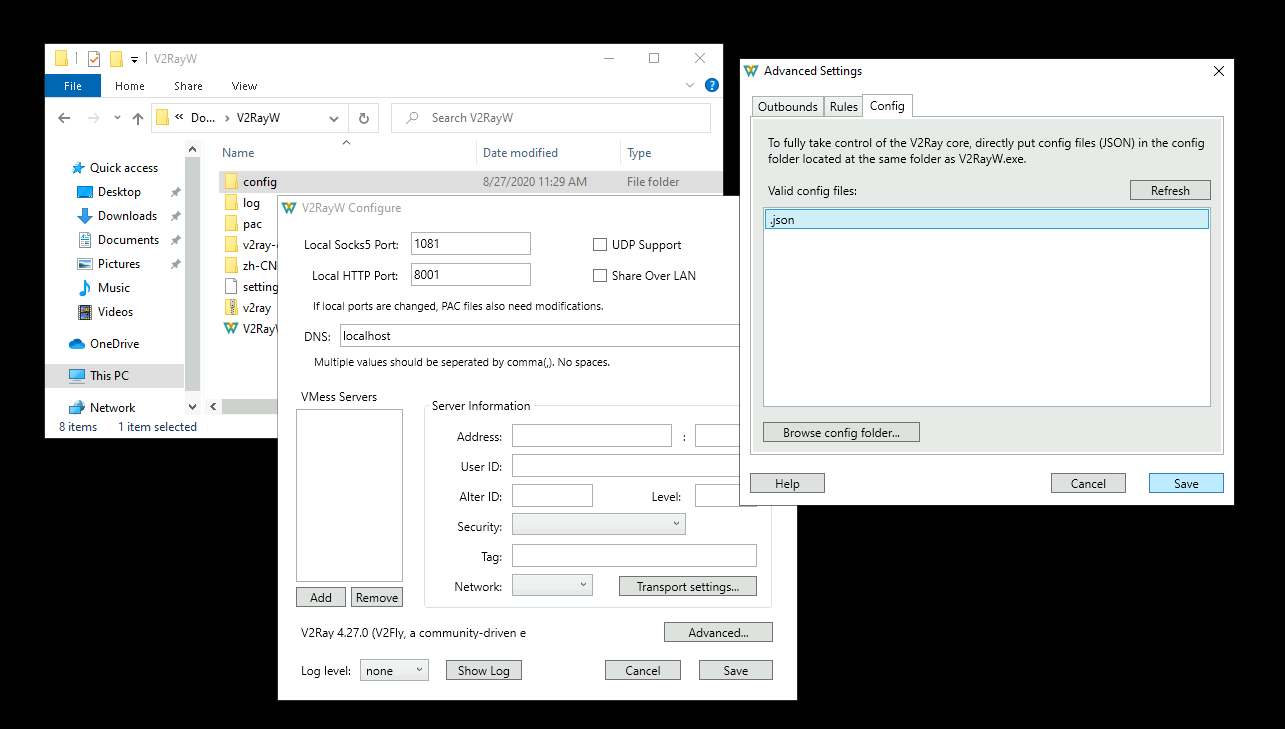Open Transport settings dialog
Image resolution: width=1285 pixels, height=729 pixels.
coord(688,586)
